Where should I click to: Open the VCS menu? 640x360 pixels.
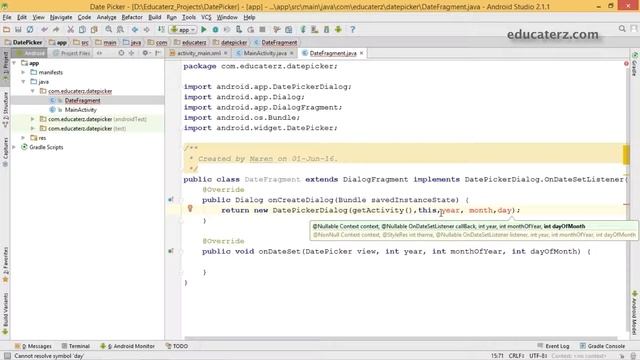click(x=206, y=17)
